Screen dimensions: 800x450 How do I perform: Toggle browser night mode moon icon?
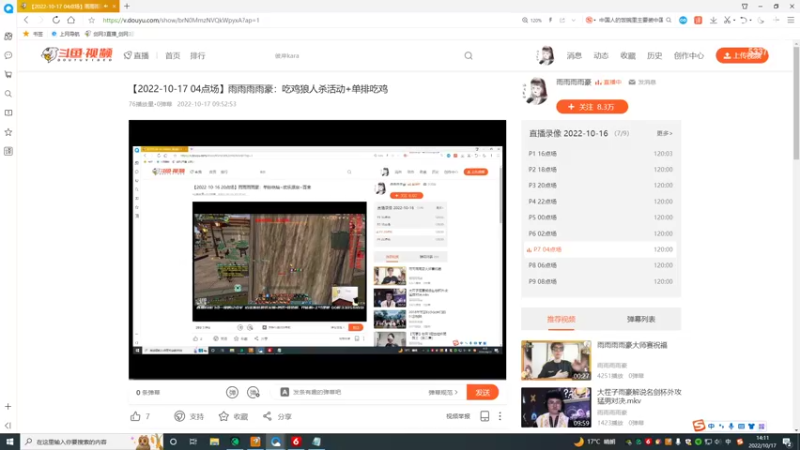(x=761, y=20)
